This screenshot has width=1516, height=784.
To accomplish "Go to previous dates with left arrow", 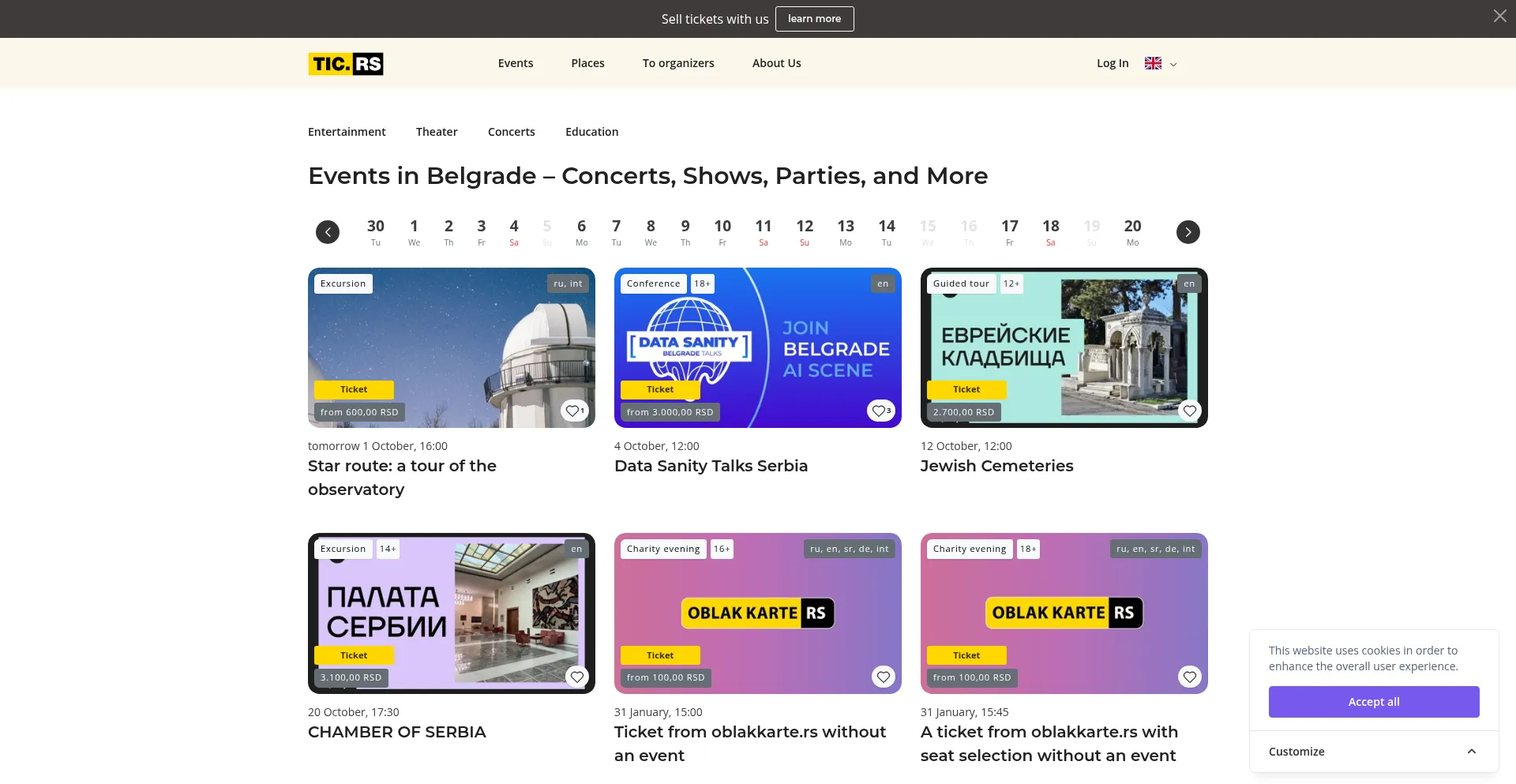I will (328, 231).
